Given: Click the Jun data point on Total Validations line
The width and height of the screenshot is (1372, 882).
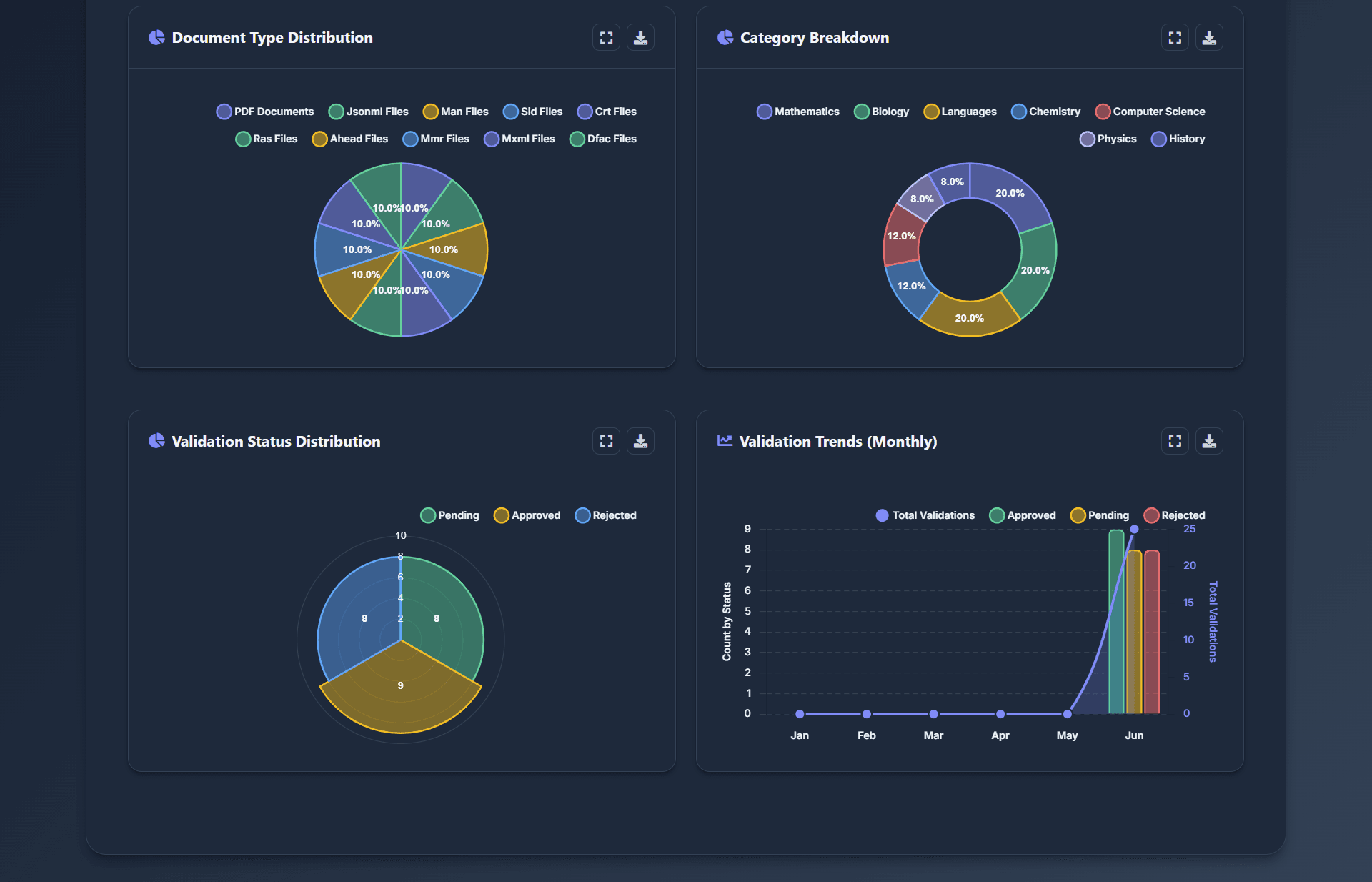Looking at the screenshot, I should 1134,530.
